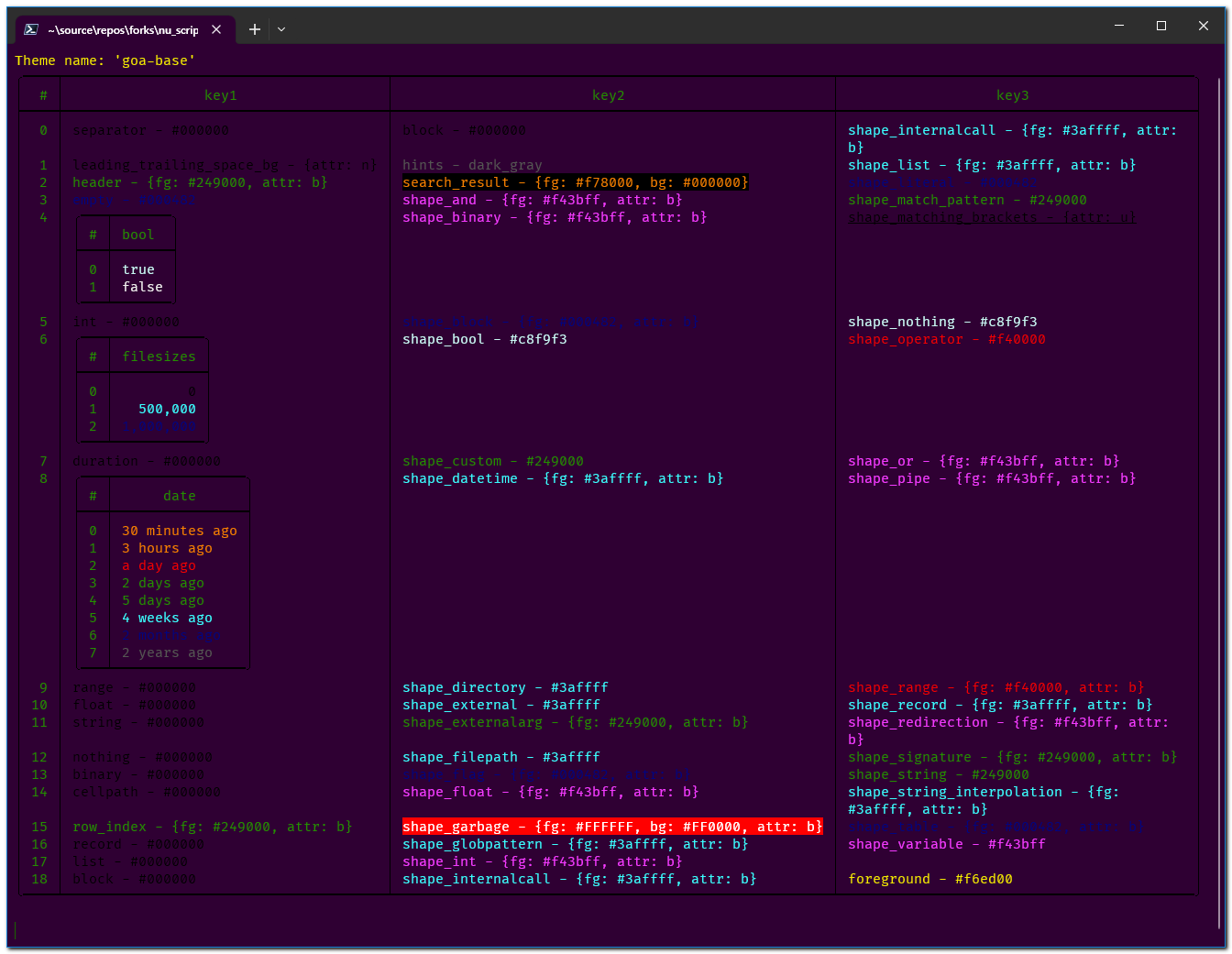Click the '3 hours ago' date row
The image size is (1232, 954).
click(x=167, y=548)
